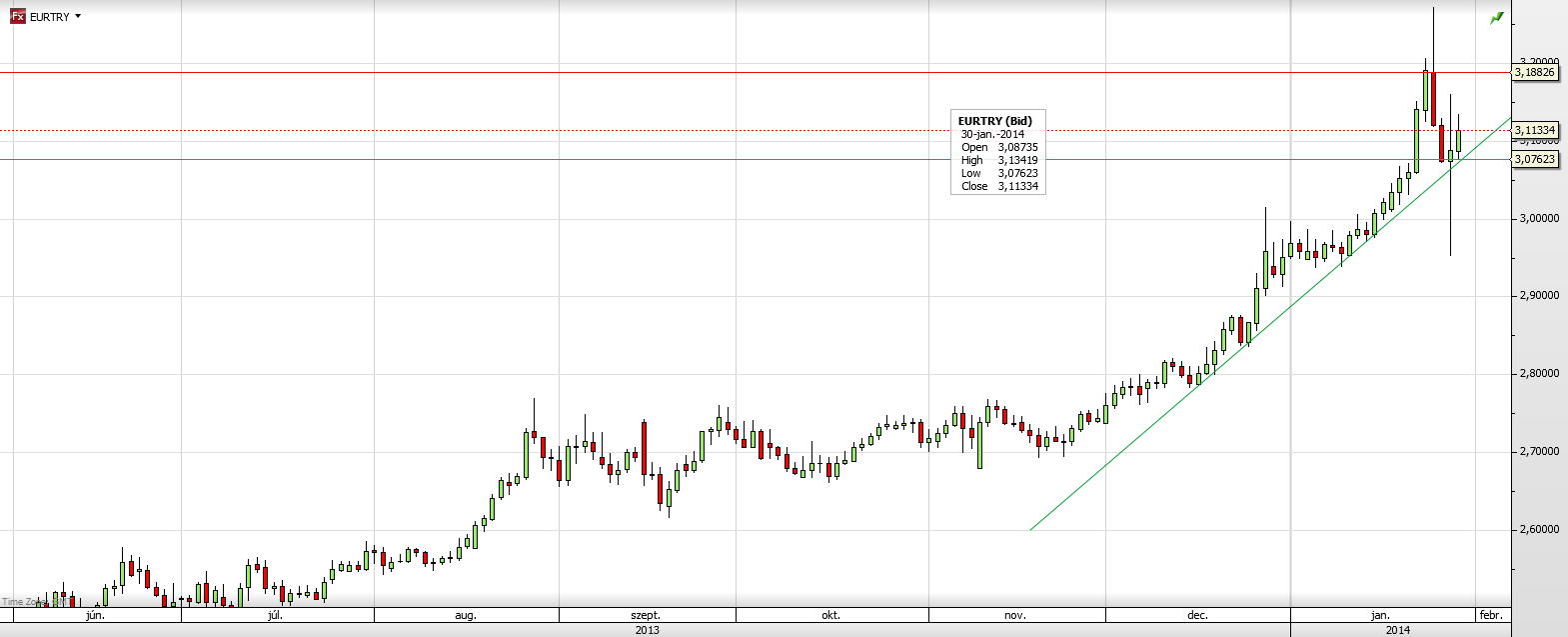Click the júl. month label on time axis
This screenshot has width=1568, height=637.
click(275, 615)
